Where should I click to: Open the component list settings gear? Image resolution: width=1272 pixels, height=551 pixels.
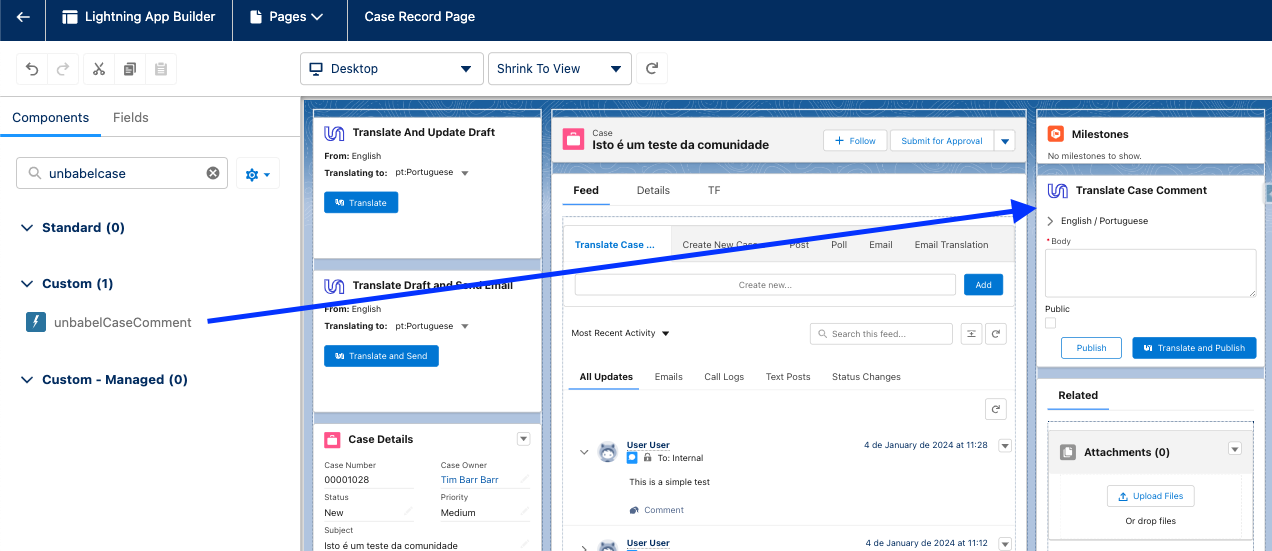tap(258, 174)
